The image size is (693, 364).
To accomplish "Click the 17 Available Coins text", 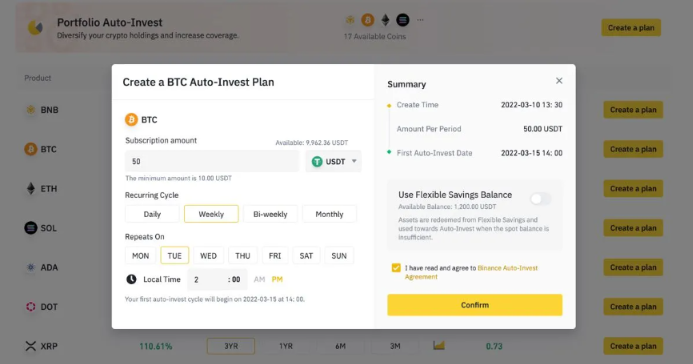I will click(375, 36).
